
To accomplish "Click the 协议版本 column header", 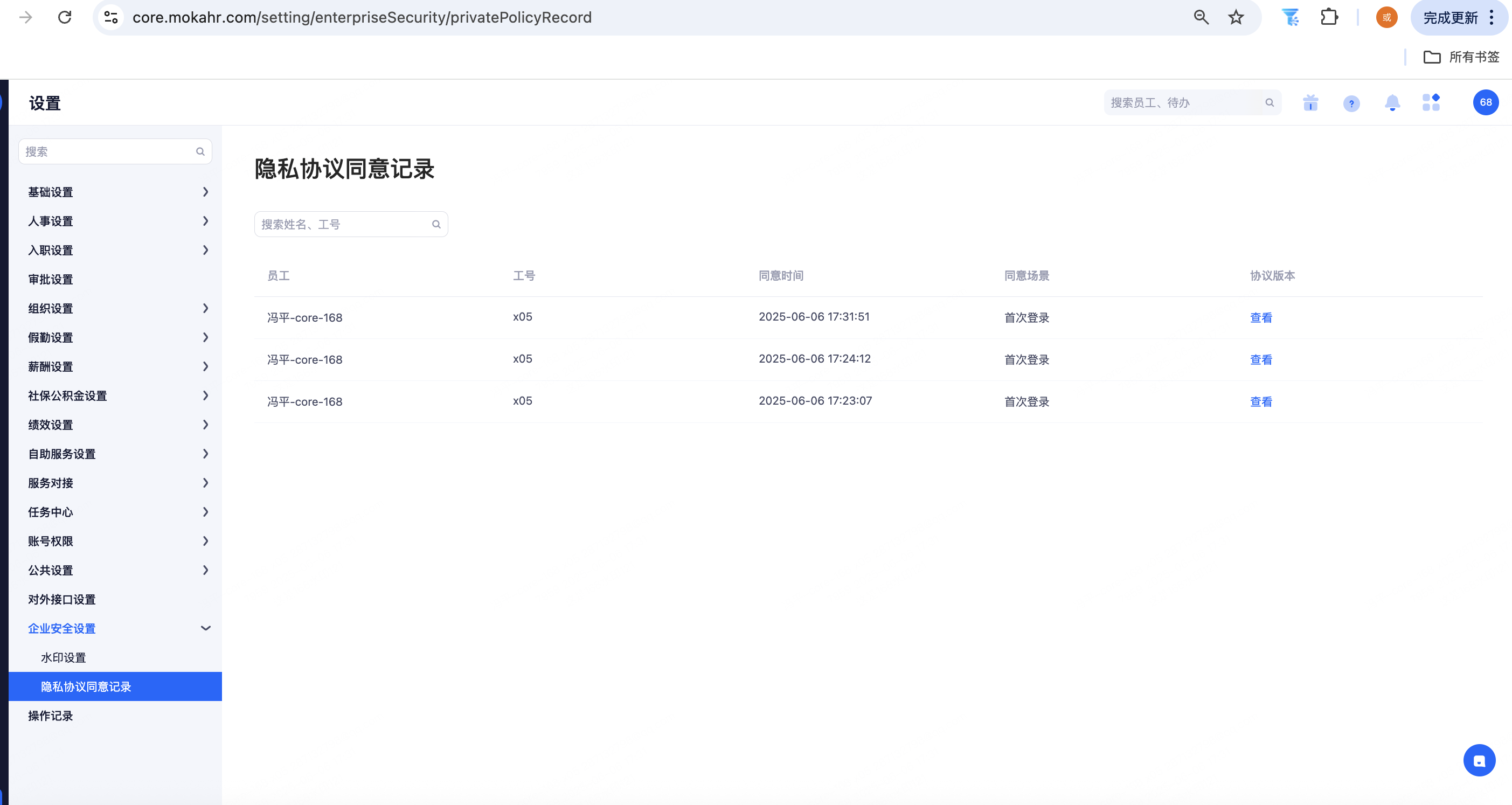I will coord(1272,275).
